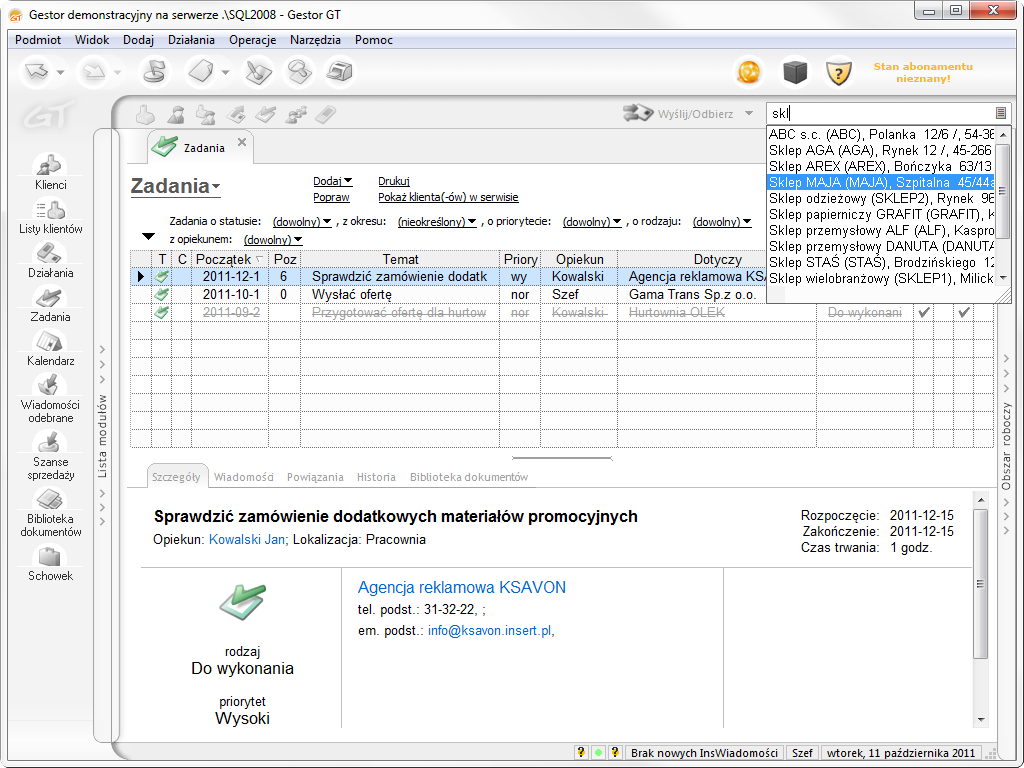
Task: Open the Kalendarz module icon
Action: click(x=50, y=346)
